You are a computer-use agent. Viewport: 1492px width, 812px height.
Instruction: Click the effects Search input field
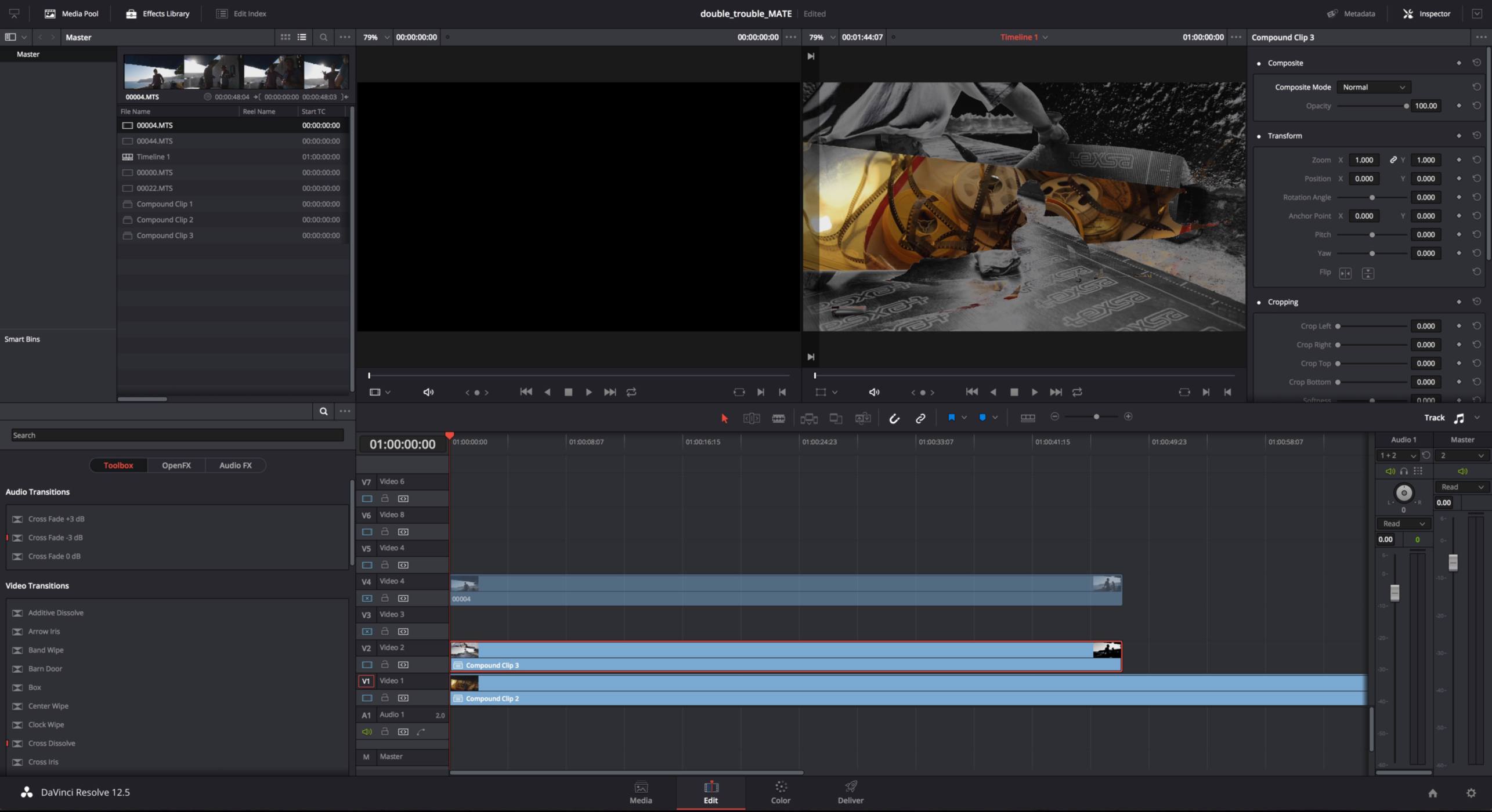[x=178, y=435]
